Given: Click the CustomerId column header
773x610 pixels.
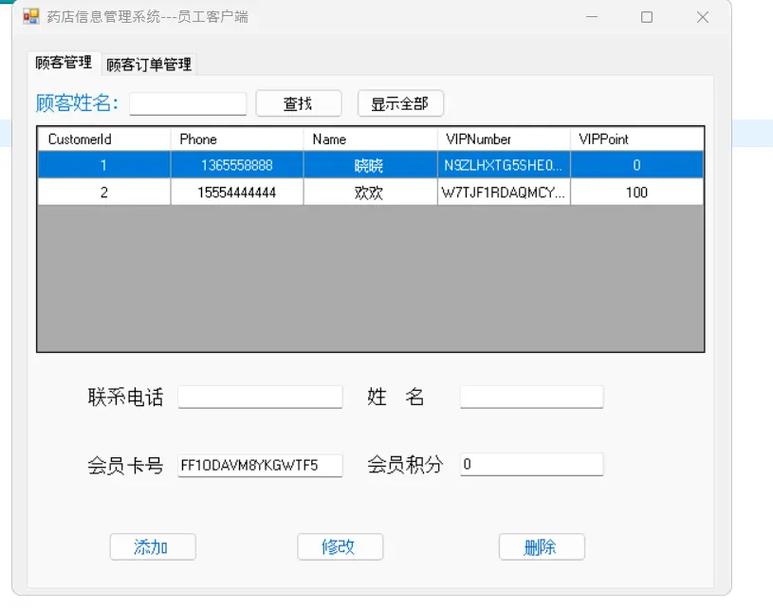Looking at the screenshot, I should tap(104, 139).
